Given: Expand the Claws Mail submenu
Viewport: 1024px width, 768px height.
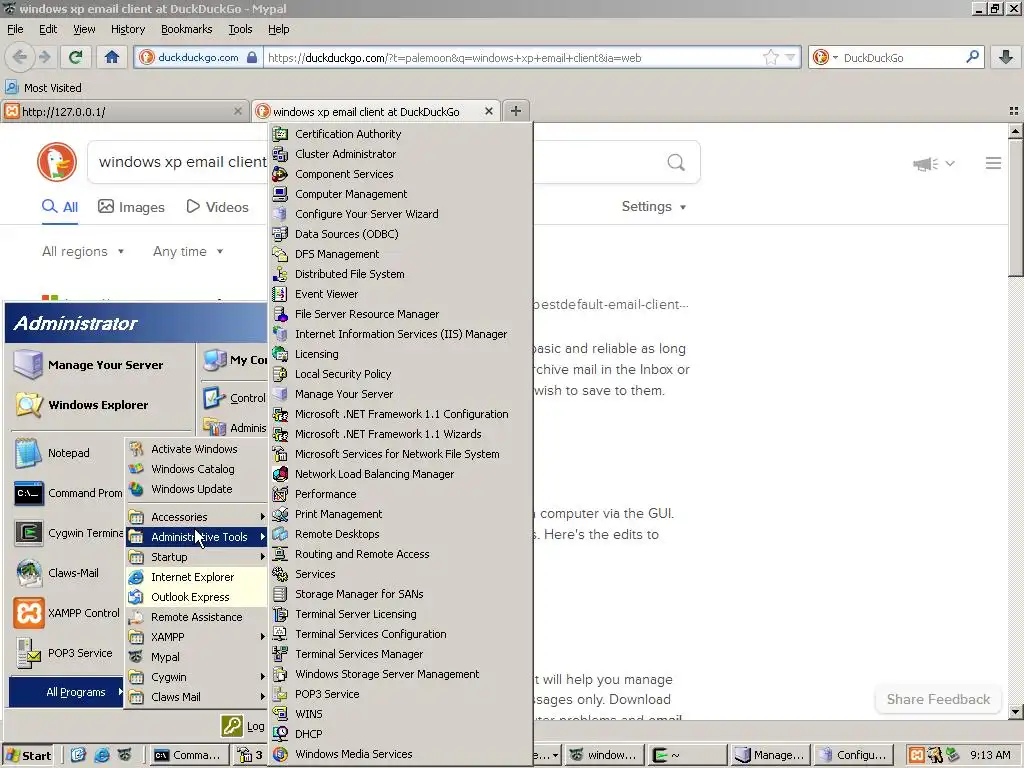Looking at the screenshot, I should (197, 697).
